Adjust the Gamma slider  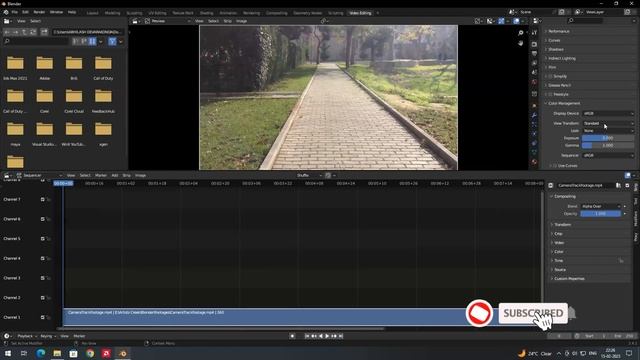608,145
